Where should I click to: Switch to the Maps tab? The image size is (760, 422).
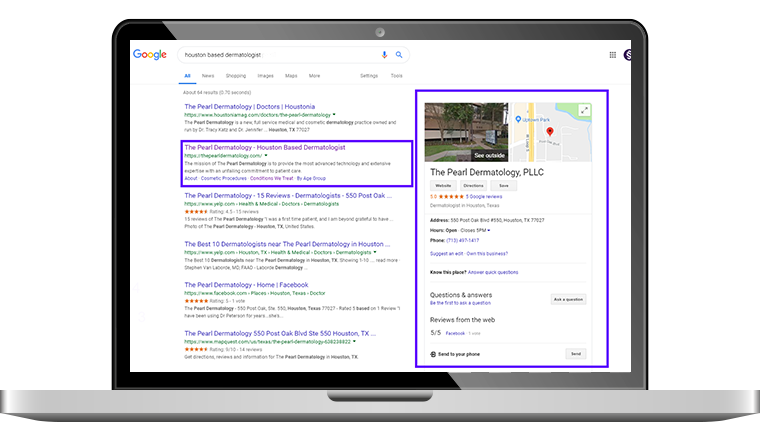coord(291,76)
